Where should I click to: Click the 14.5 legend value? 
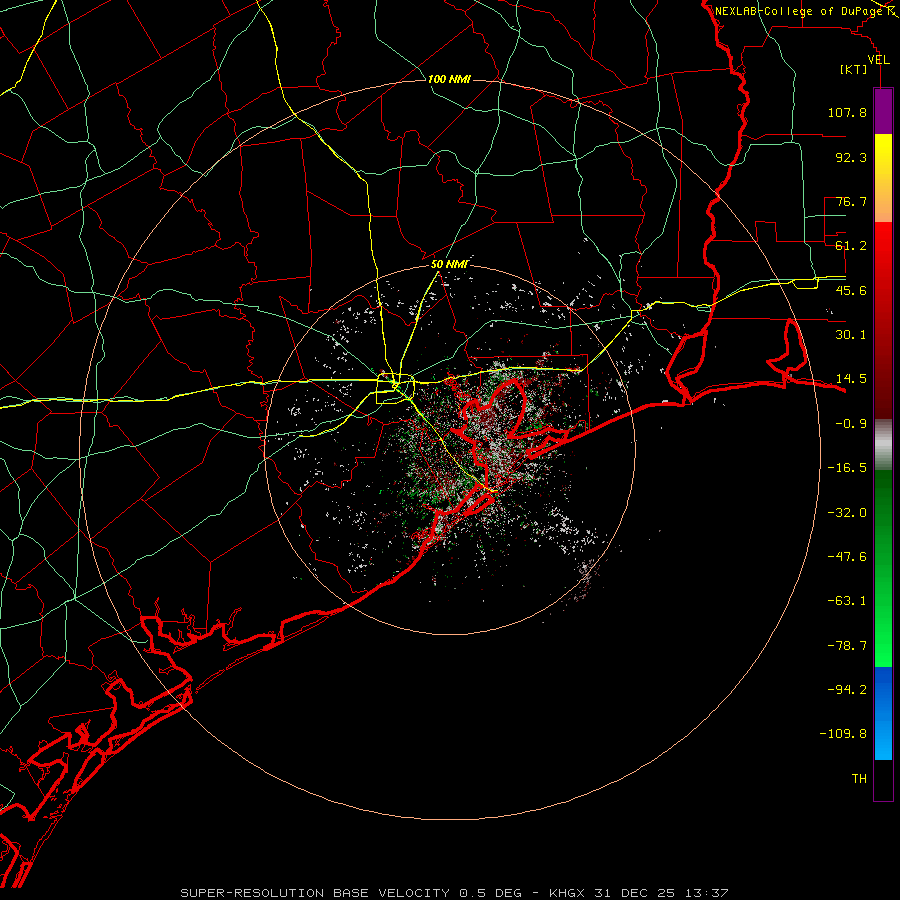click(851, 379)
